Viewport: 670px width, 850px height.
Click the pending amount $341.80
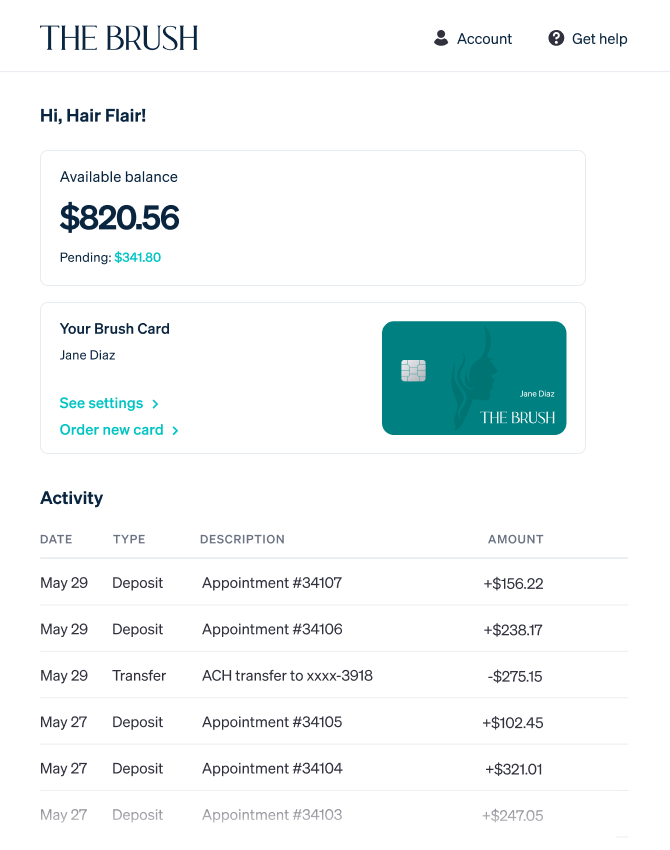tap(137, 257)
